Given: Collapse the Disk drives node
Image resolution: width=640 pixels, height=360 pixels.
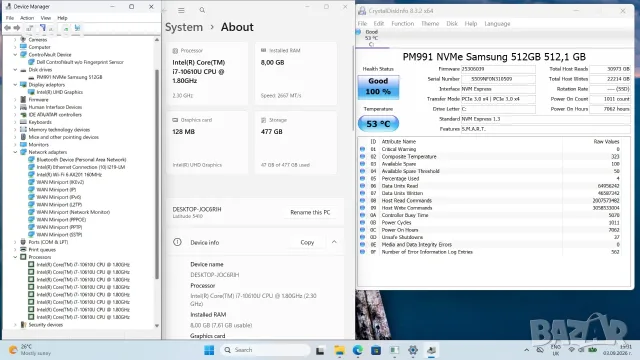Looking at the screenshot, I should point(16,69).
